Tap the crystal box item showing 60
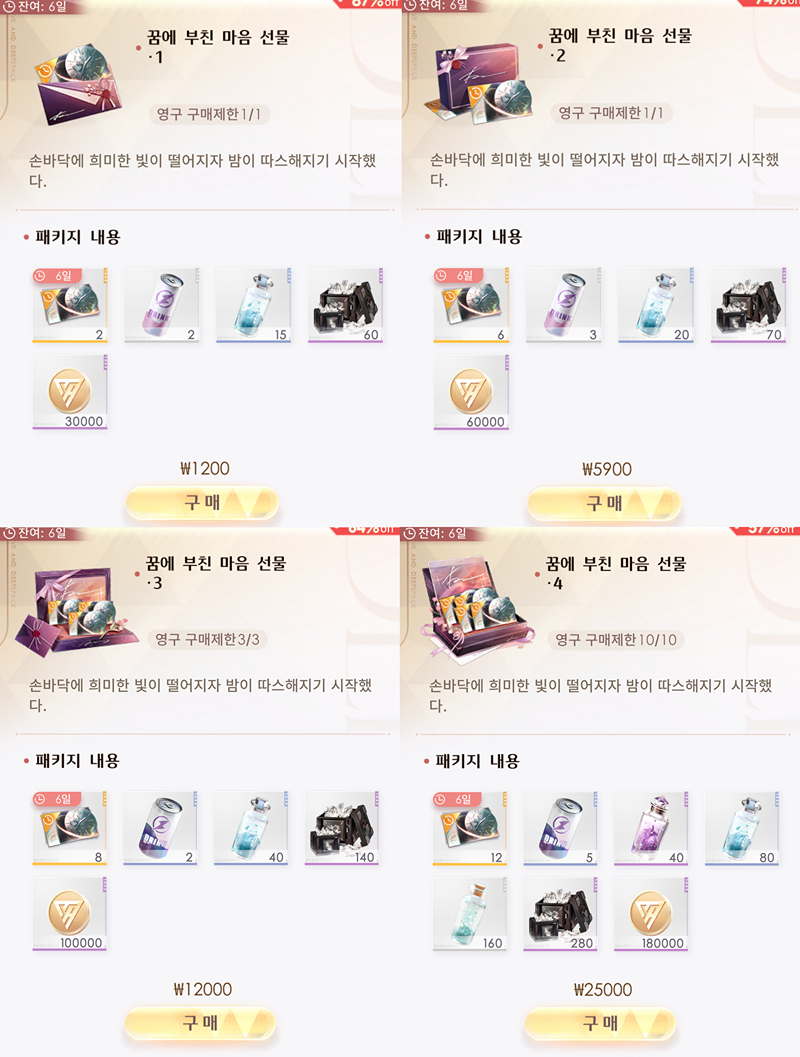This screenshot has height=1057, width=800. pyautogui.click(x=345, y=305)
